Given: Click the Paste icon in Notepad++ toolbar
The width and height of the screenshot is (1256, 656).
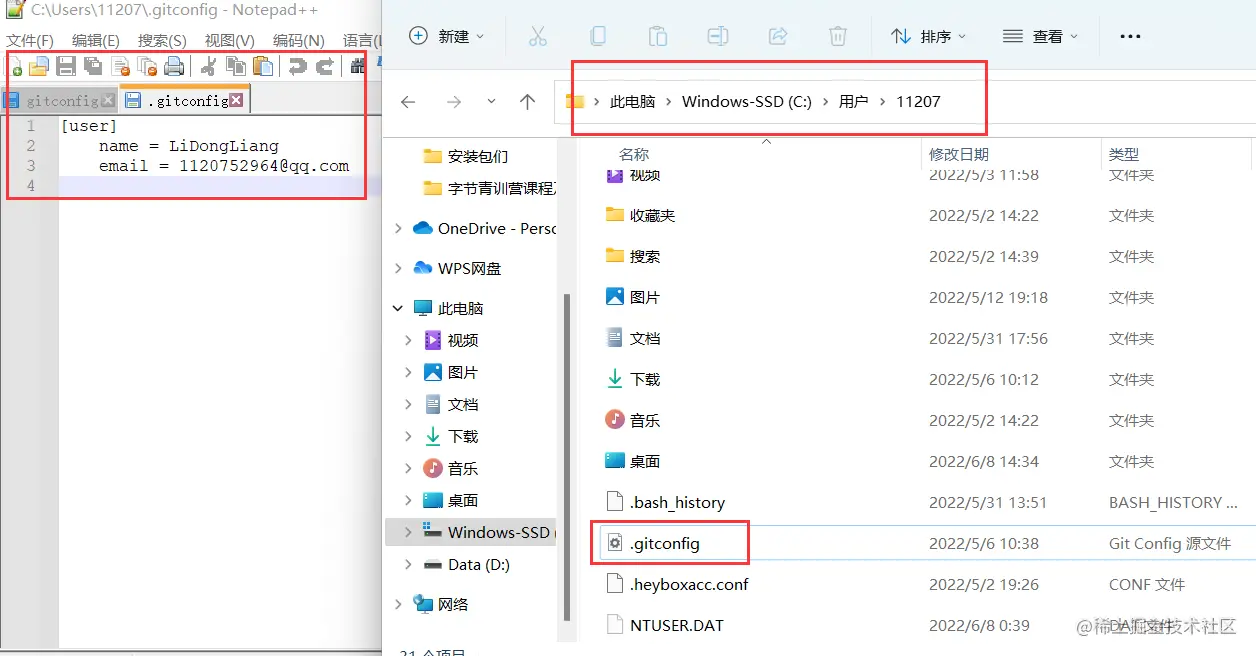Looking at the screenshot, I should click(x=263, y=67).
